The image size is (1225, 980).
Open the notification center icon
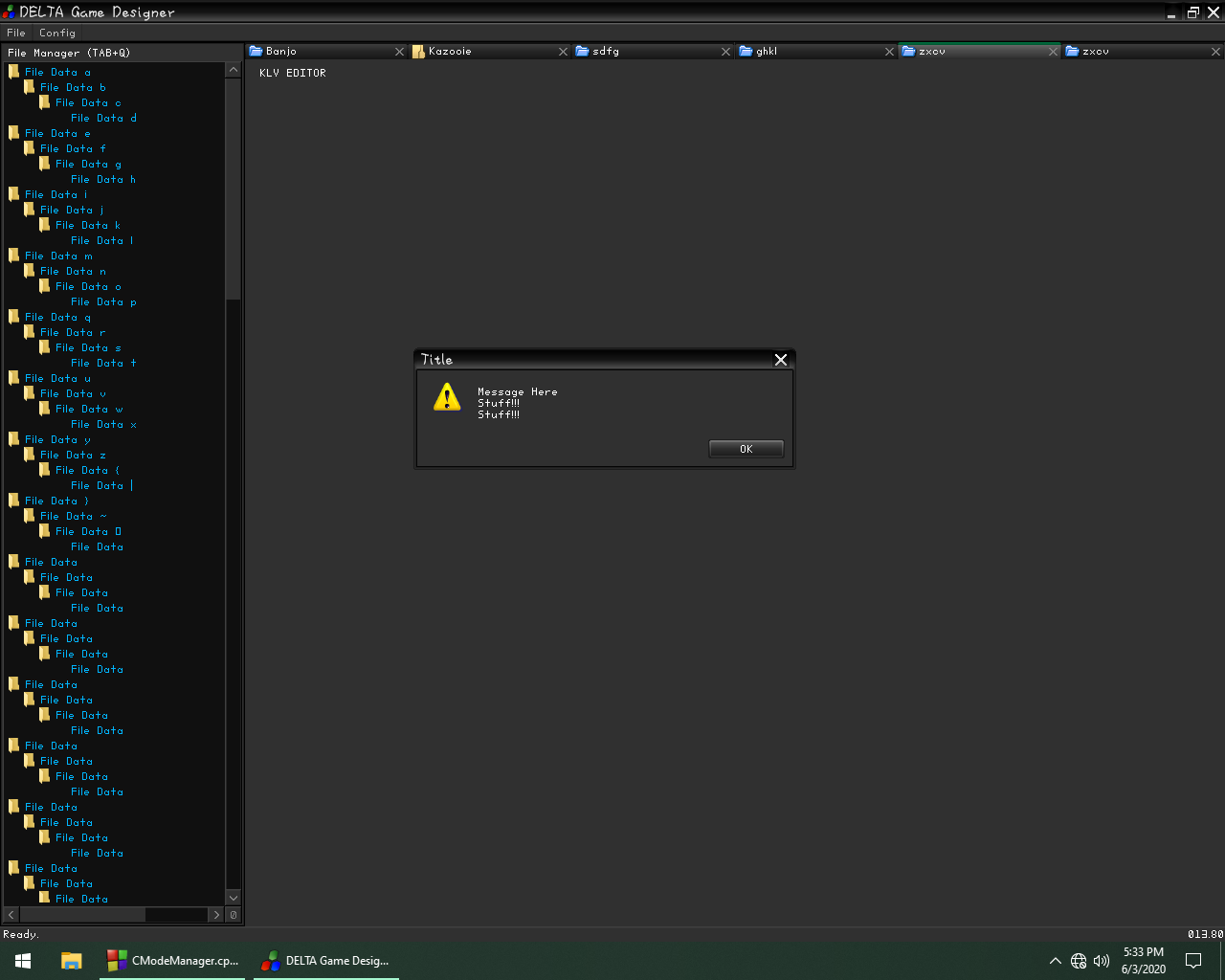(1193, 961)
